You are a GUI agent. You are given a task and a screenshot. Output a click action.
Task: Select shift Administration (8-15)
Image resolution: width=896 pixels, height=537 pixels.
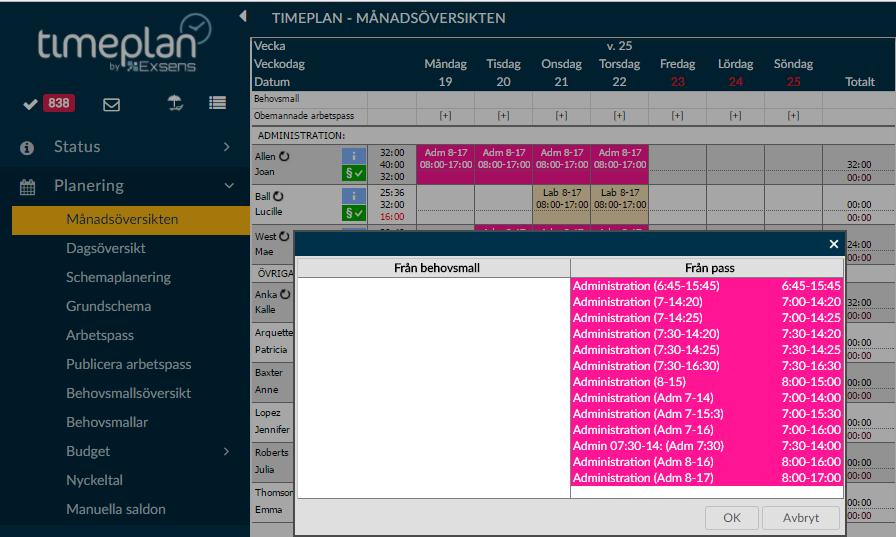pos(707,382)
